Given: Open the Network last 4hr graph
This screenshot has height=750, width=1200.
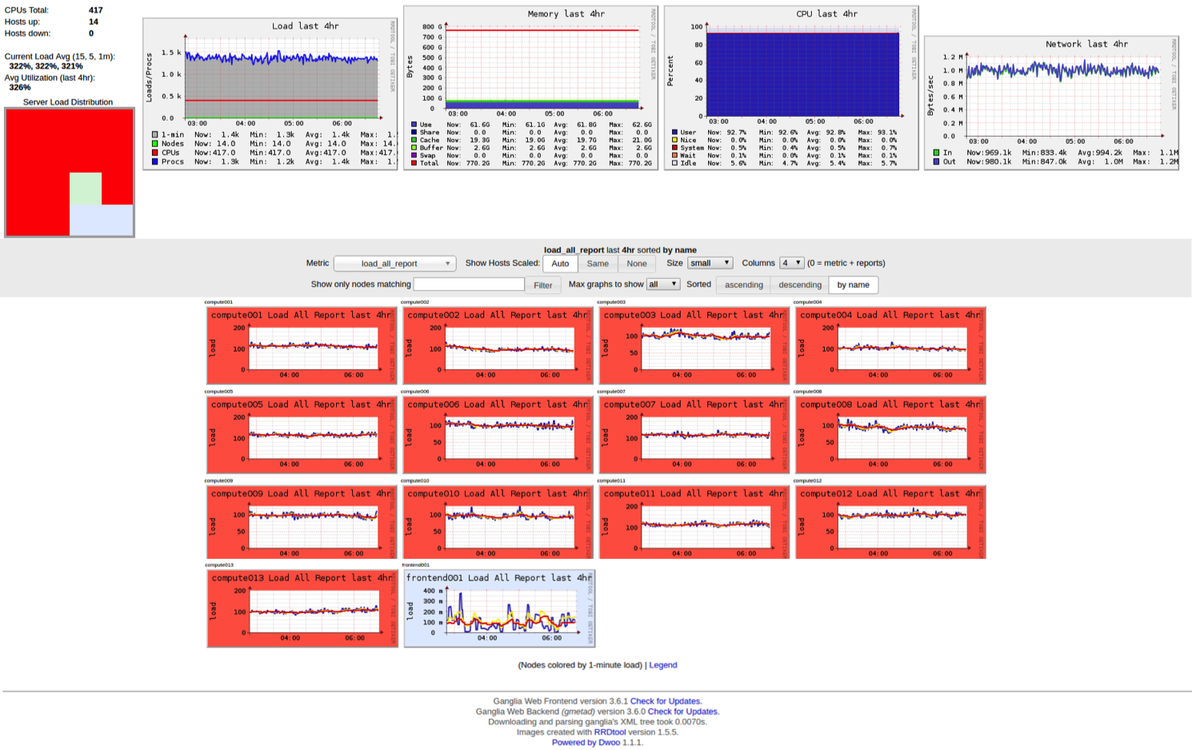Looking at the screenshot, I should coord(1053,103).
